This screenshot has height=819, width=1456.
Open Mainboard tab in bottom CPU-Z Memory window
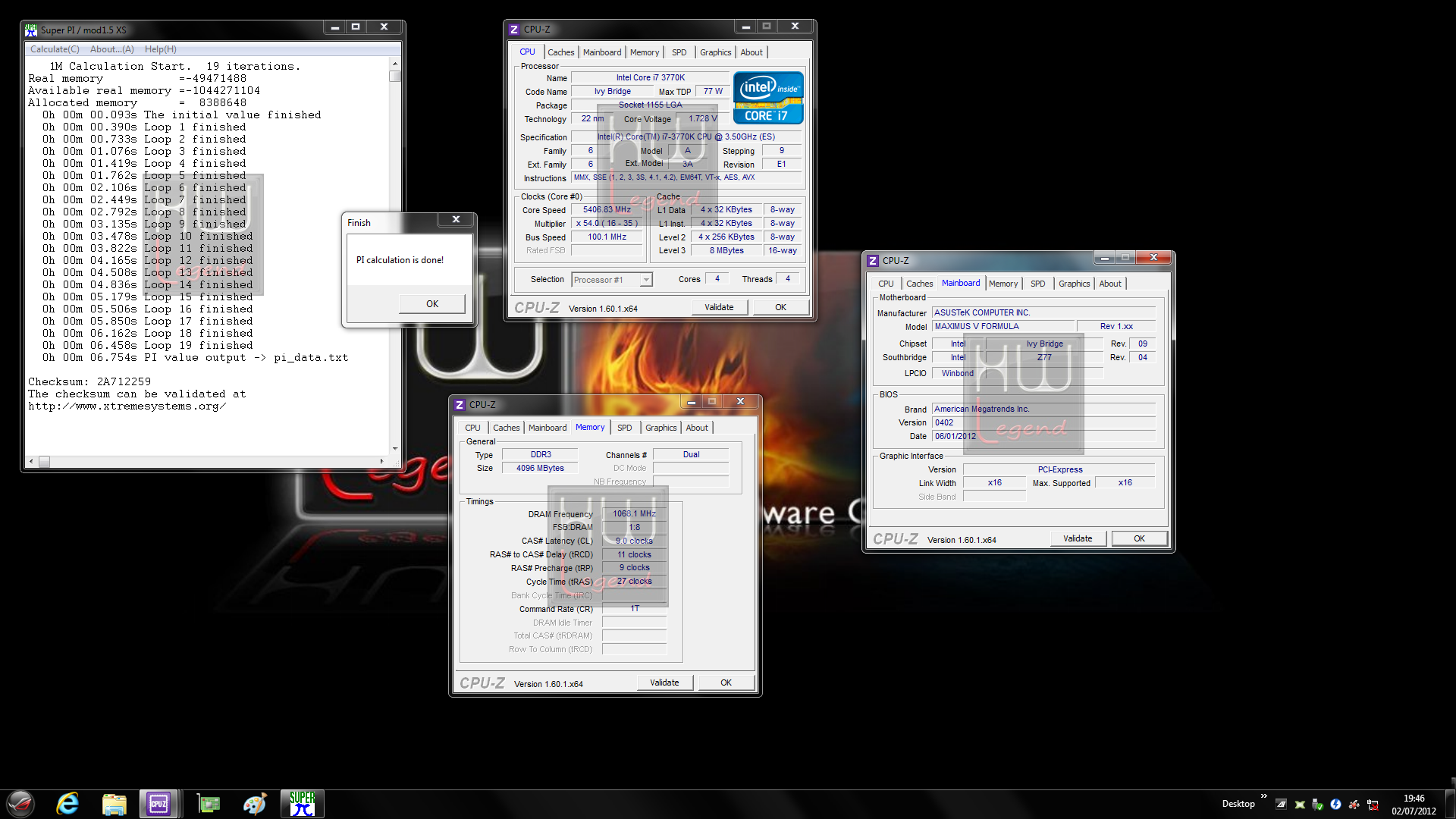coord(548,428)
